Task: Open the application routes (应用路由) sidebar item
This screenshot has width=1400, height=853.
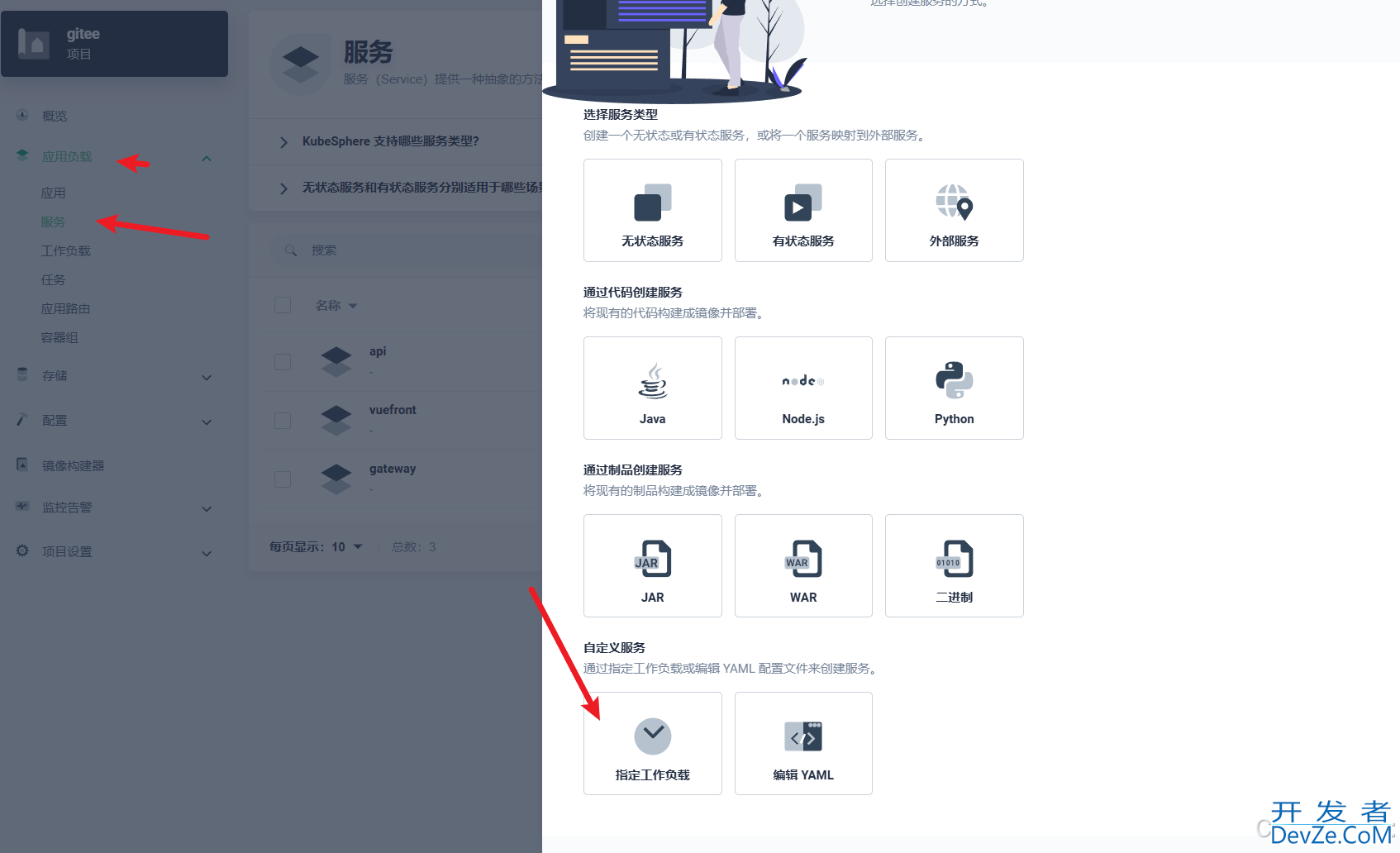Action: 66,308
